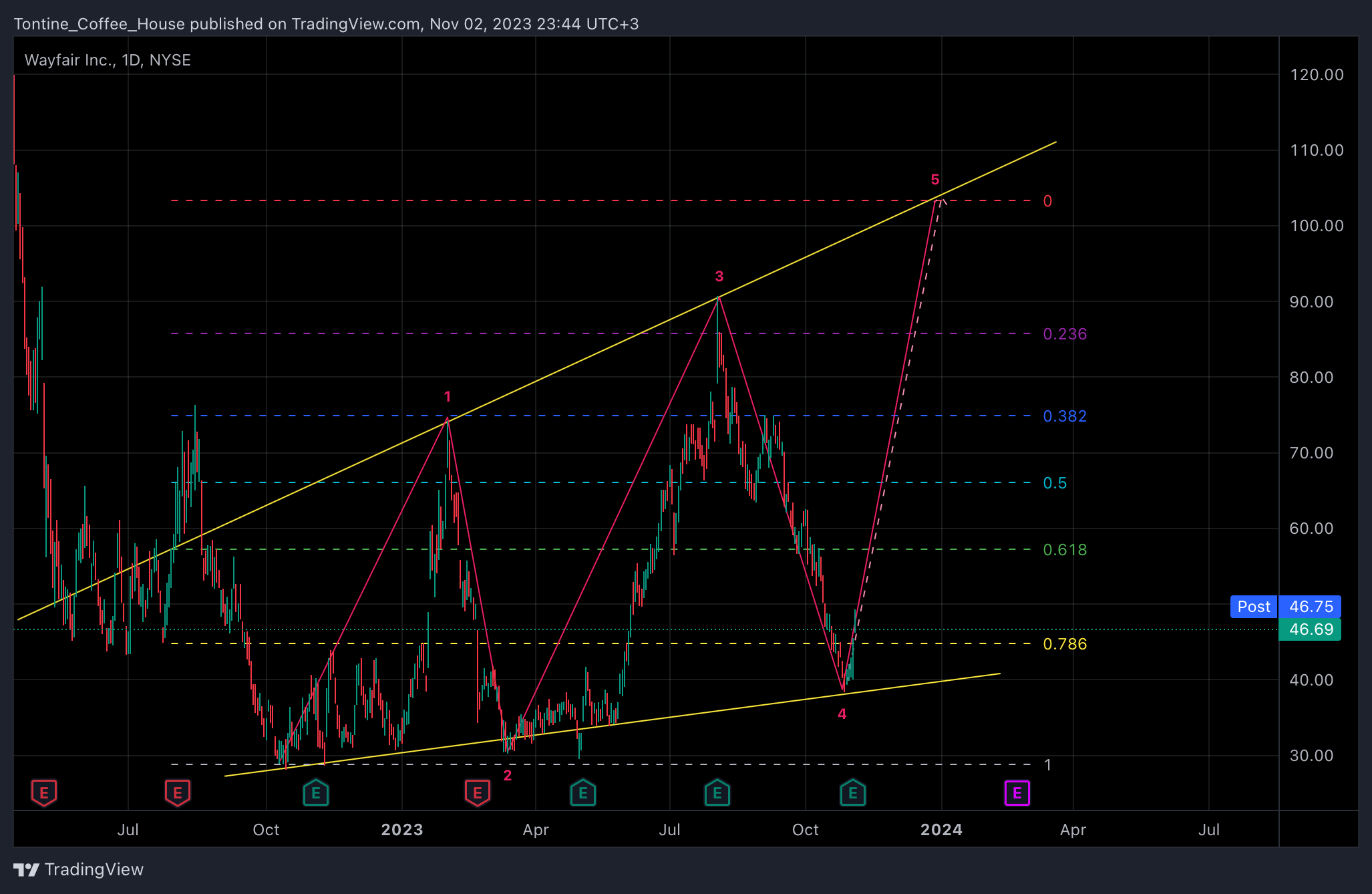Image resolution: width=1372 pixels, height=894 pixels.
Task: Click wave label 1 on the chart
Action: [x=448, y=397]
